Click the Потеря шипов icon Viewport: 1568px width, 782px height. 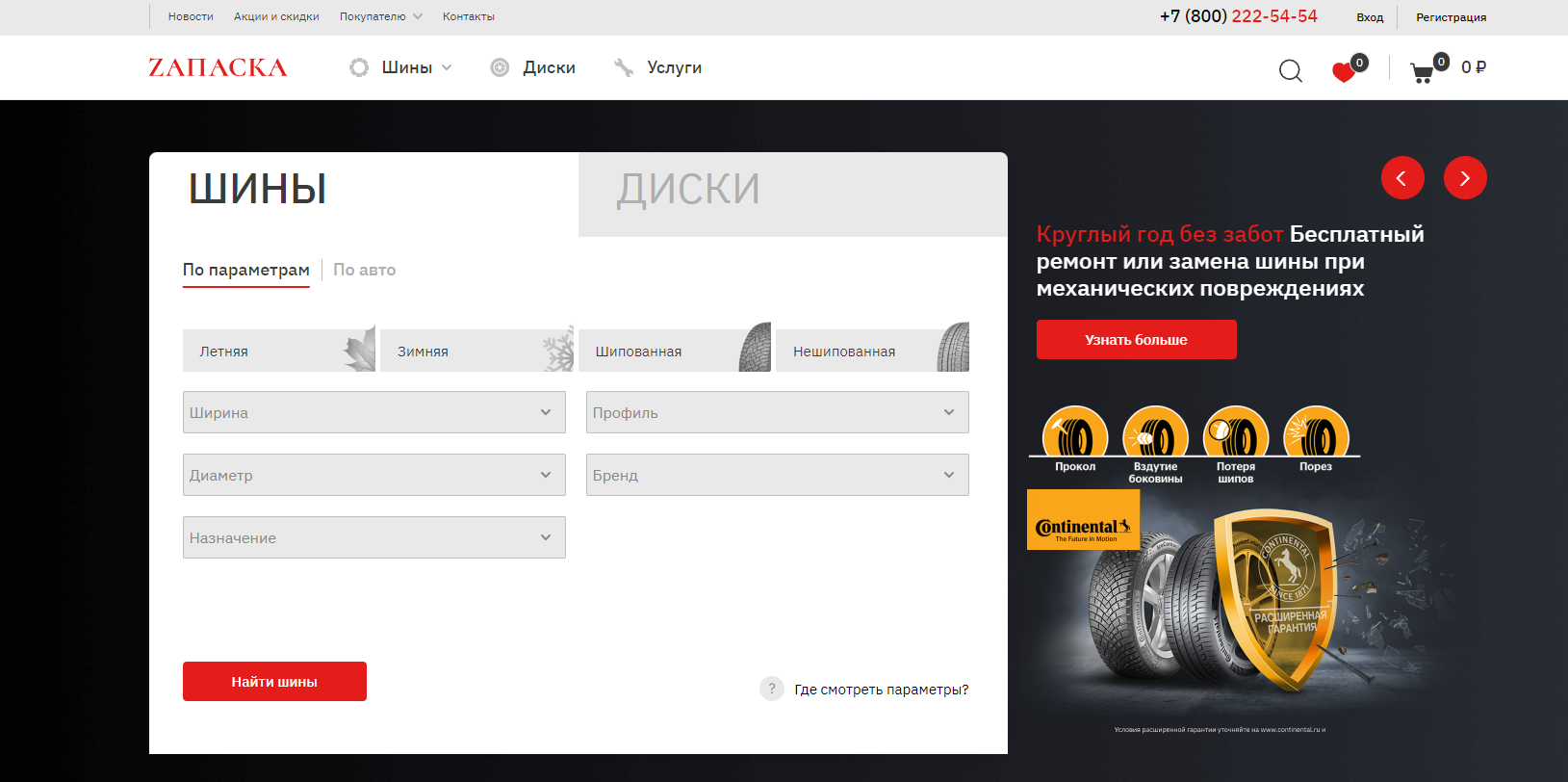(1236, 431)
